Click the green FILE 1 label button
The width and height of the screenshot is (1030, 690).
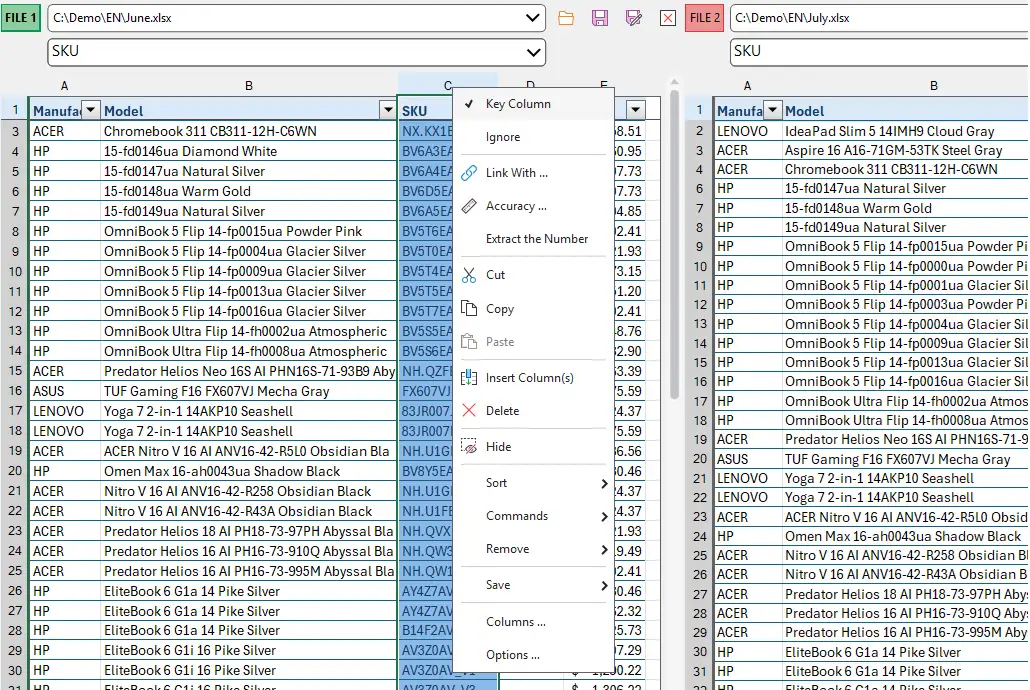(21, 18)
